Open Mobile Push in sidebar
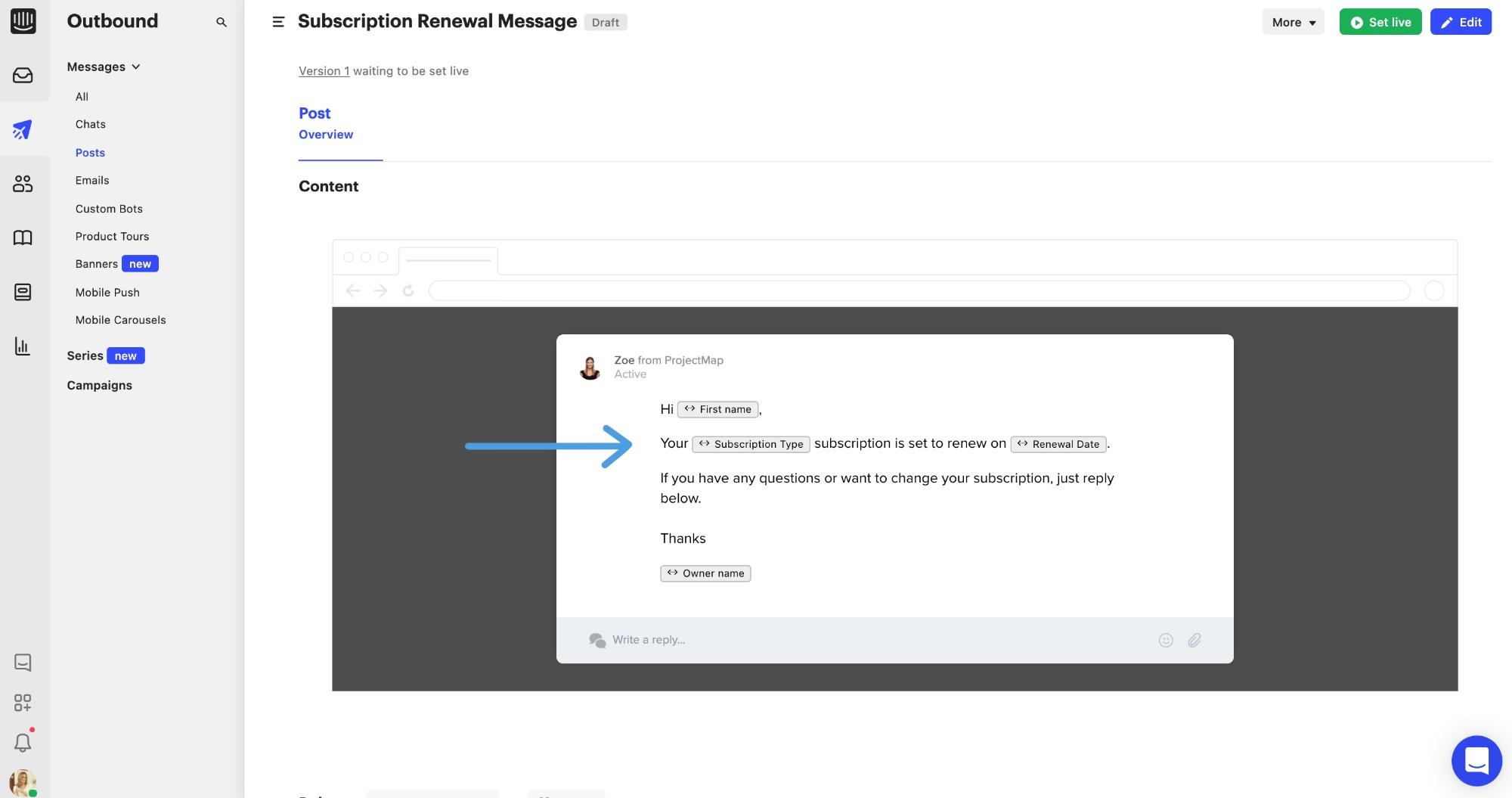Screen dimensions: 1512x798 coord(107,292)
